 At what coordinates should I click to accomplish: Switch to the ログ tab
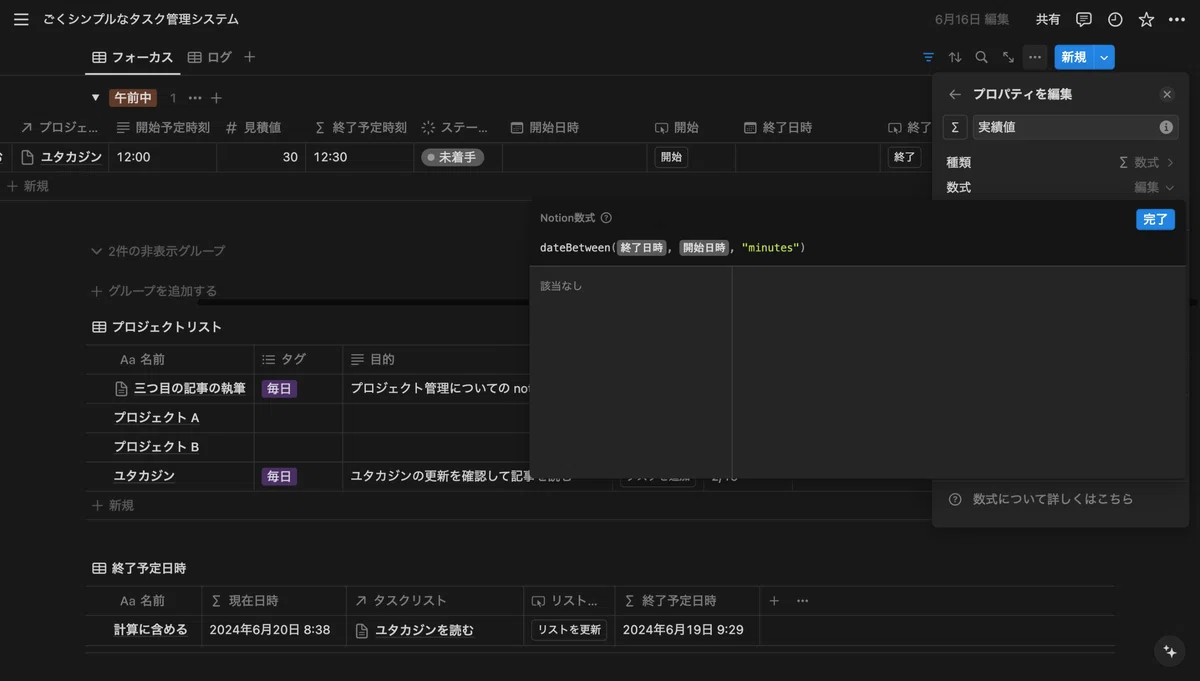210,57
